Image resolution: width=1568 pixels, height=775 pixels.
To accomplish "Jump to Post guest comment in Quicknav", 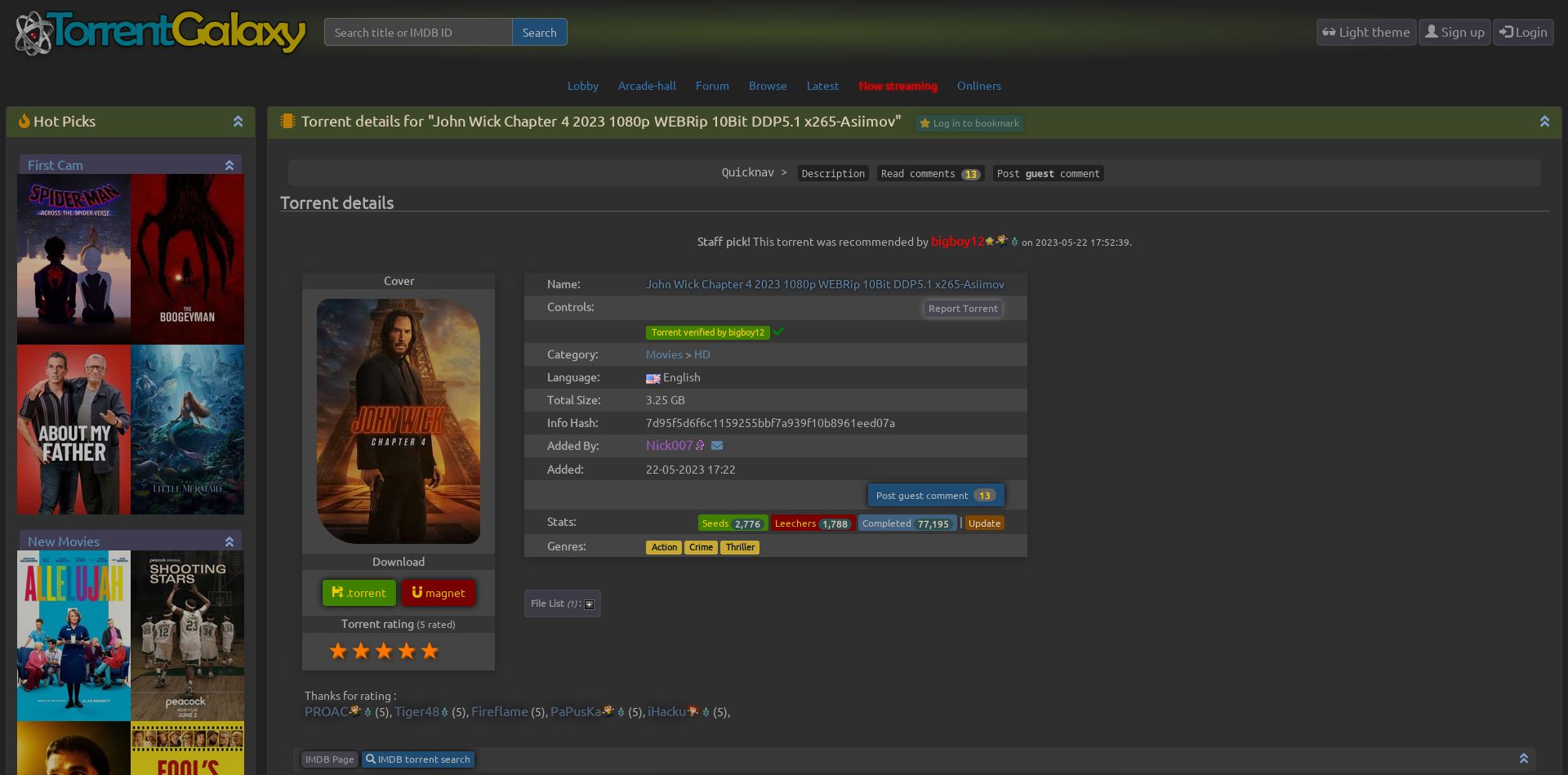I will (1048, 173).
